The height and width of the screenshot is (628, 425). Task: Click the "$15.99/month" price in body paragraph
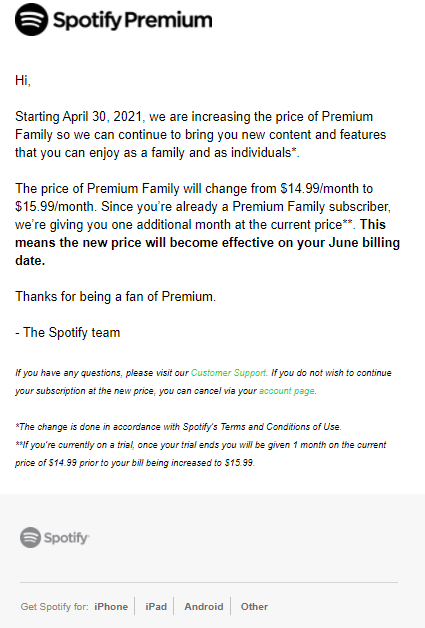coord(56,206)
